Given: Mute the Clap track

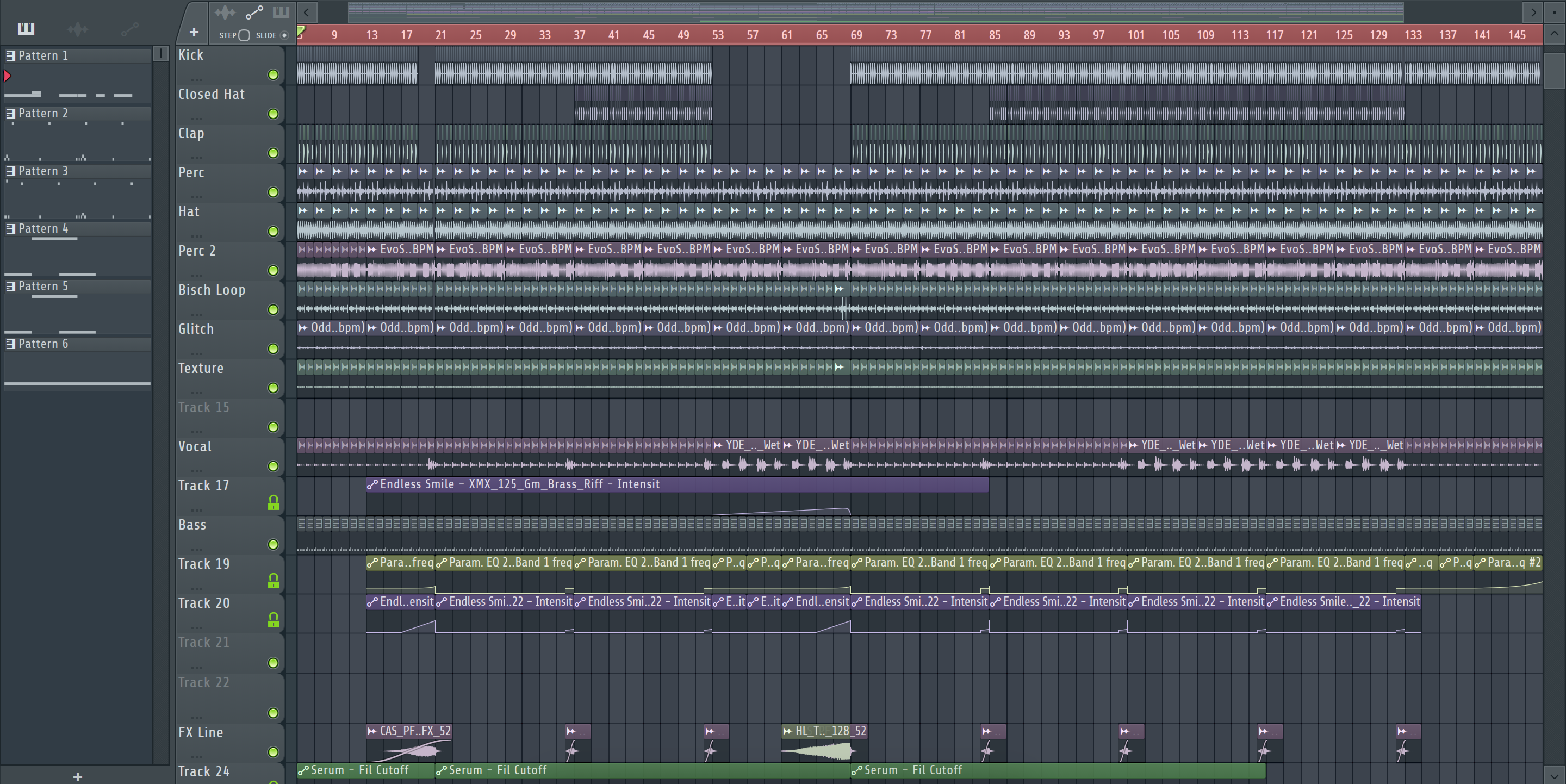Looking at the screenshot, I should [273, 153].
